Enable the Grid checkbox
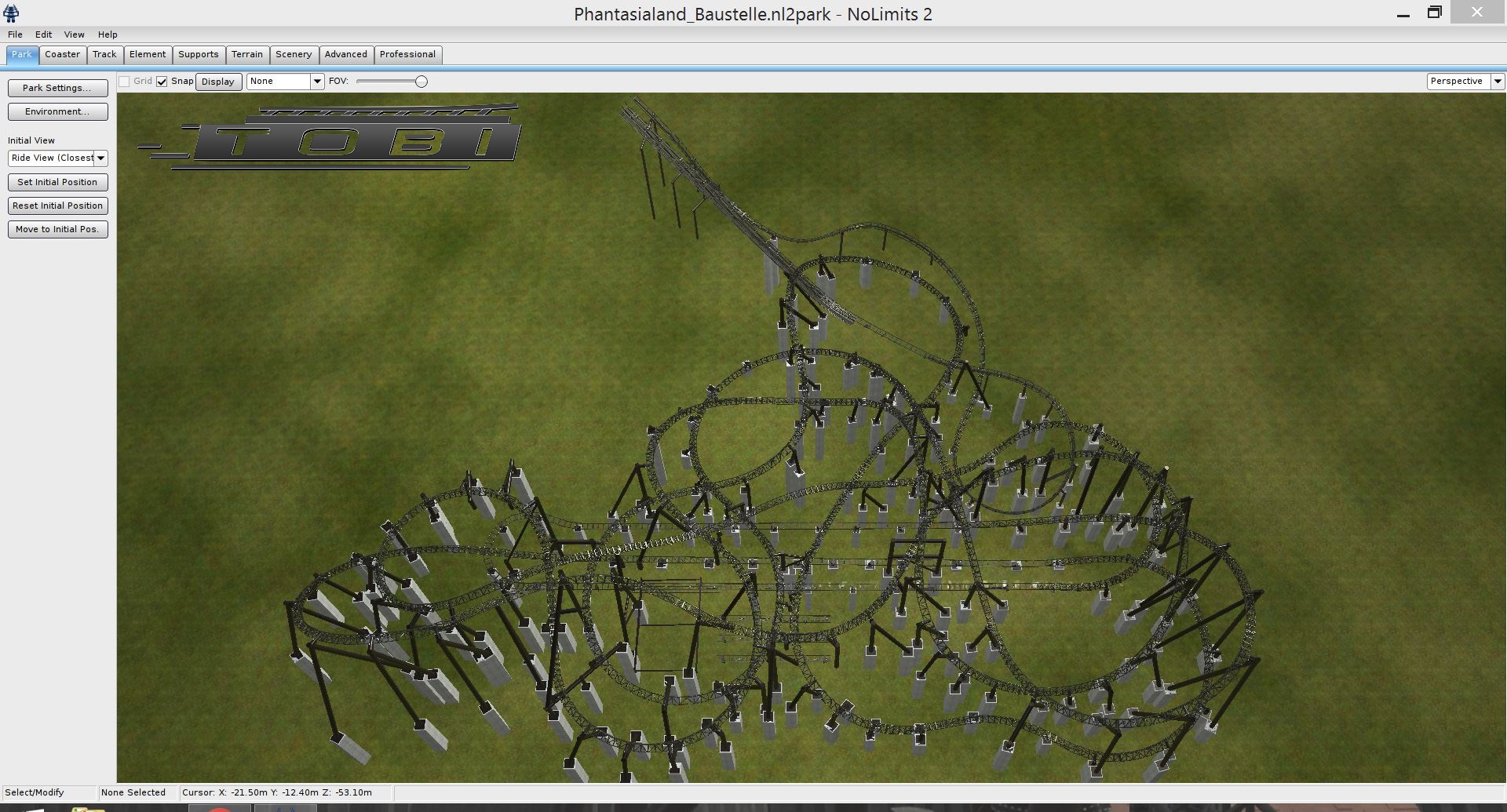Image resolution: width=1507 pixels, height=812 pixels. pos(125,82)
